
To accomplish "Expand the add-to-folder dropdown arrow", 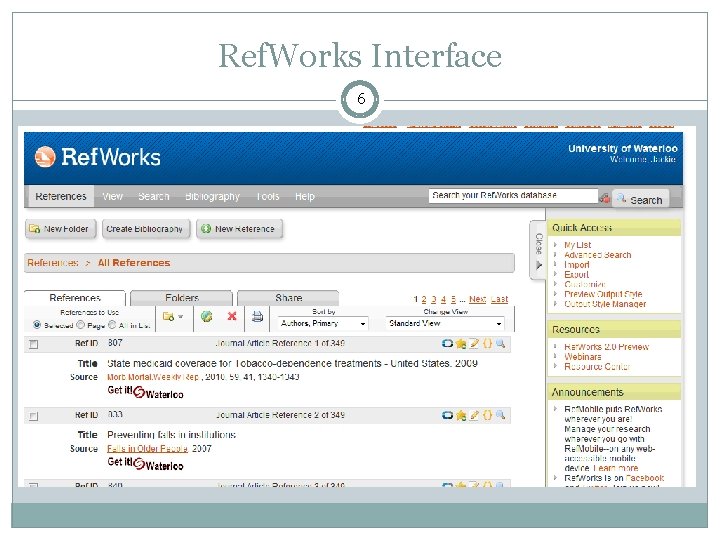I will point(180,316).
